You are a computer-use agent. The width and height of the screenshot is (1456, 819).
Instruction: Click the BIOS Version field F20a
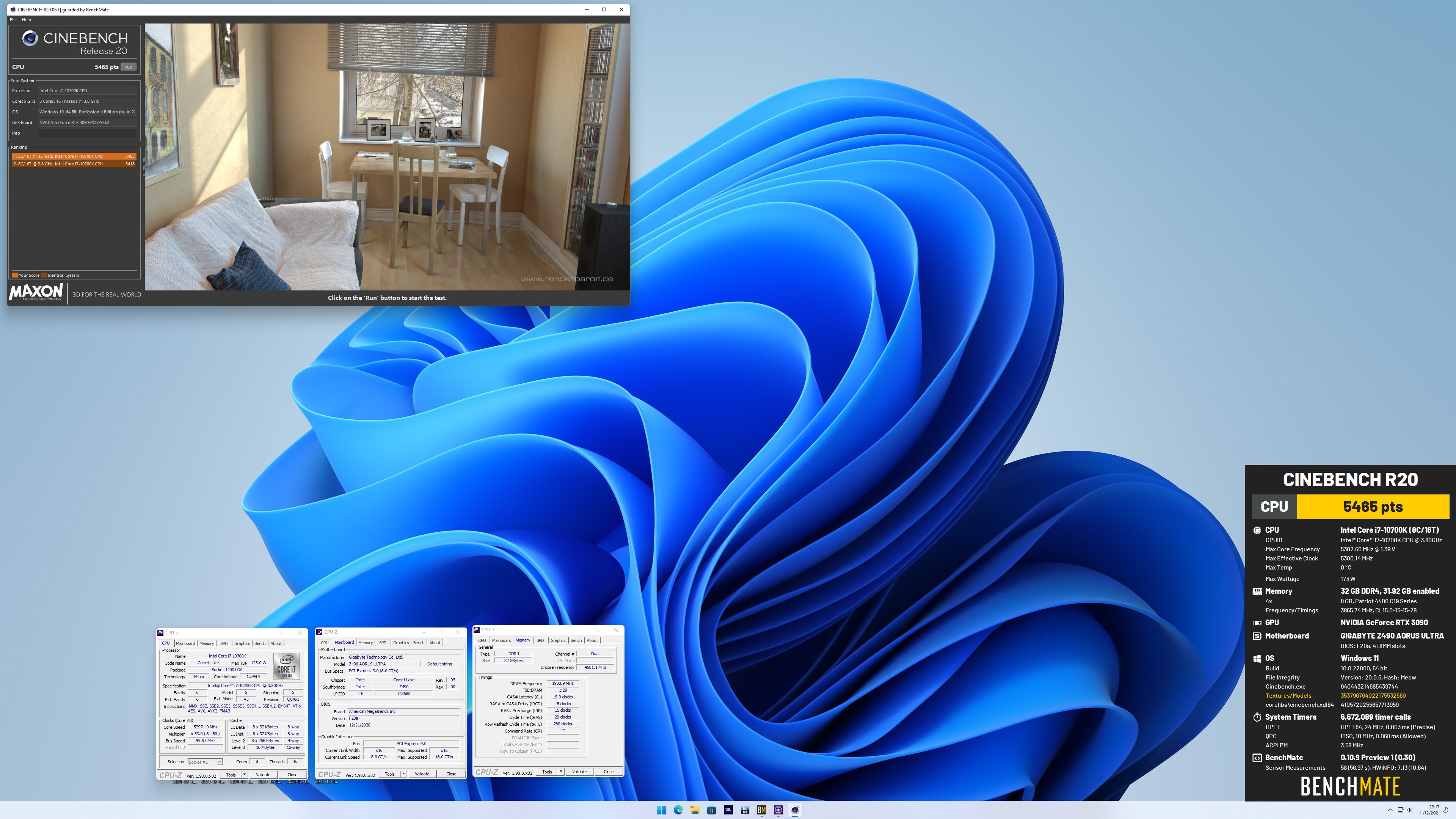403,719
